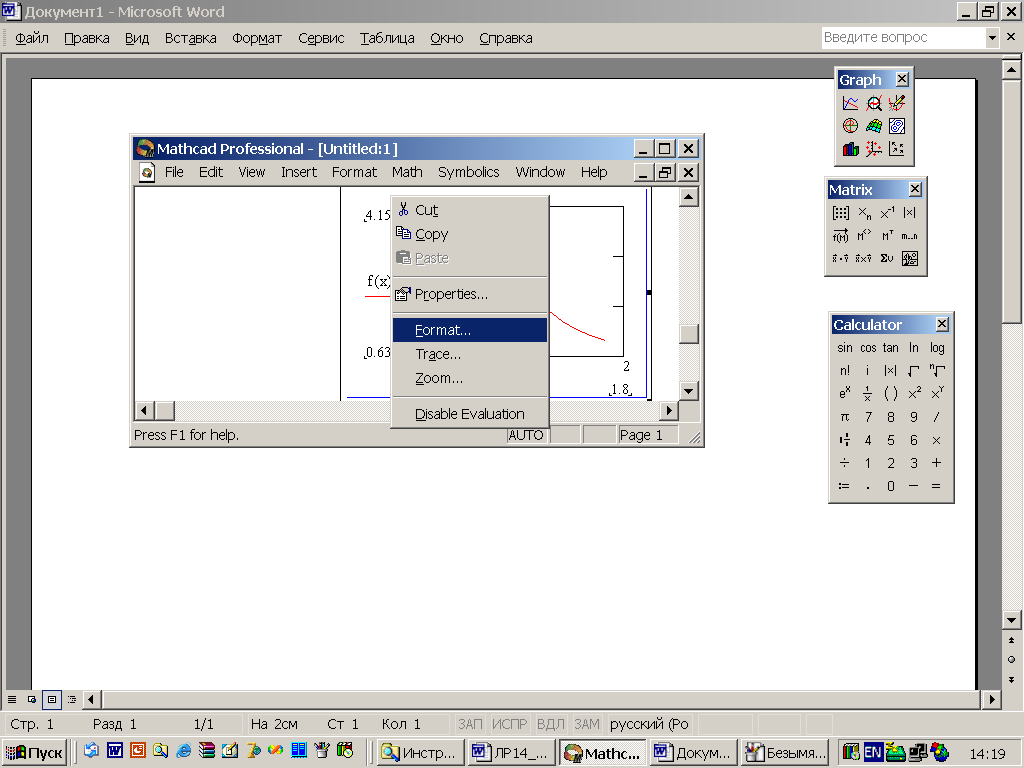Insert a matrix using Matrix palette icon
Viewport: 1024px width, 768px height.
pos(840,213)
